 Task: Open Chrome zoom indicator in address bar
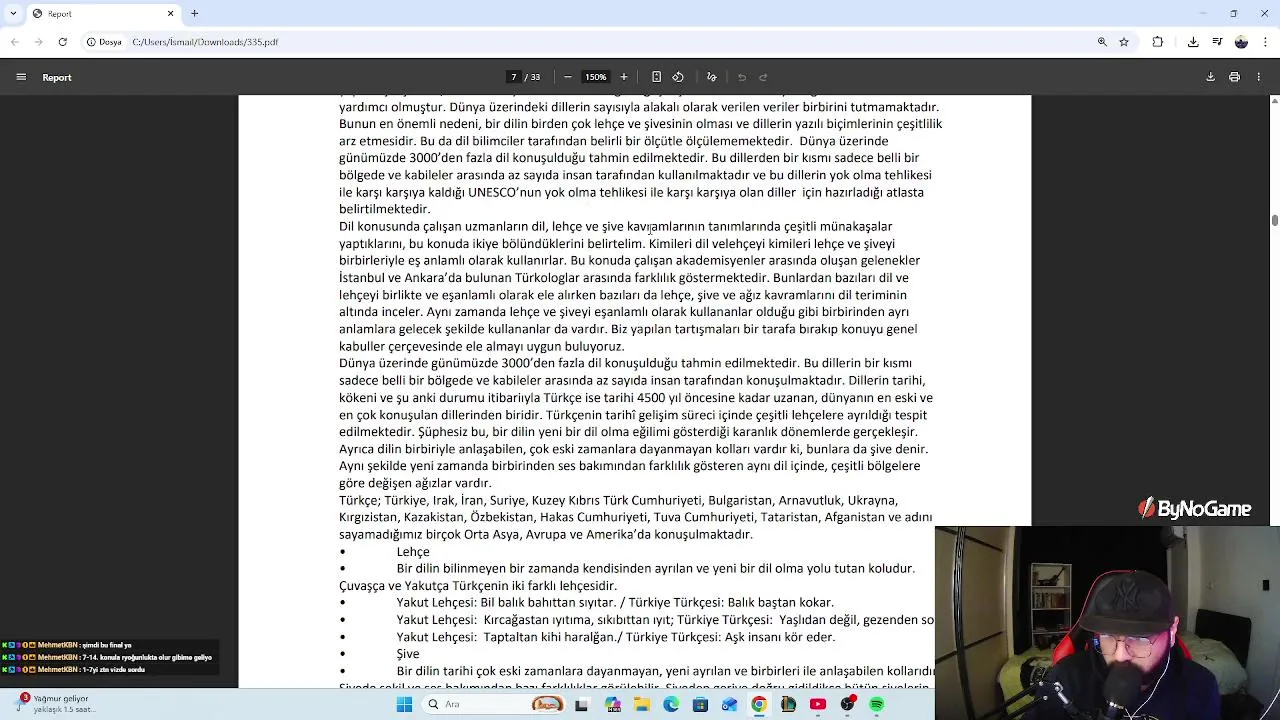pyautogui.click(x=1102, y=42)
